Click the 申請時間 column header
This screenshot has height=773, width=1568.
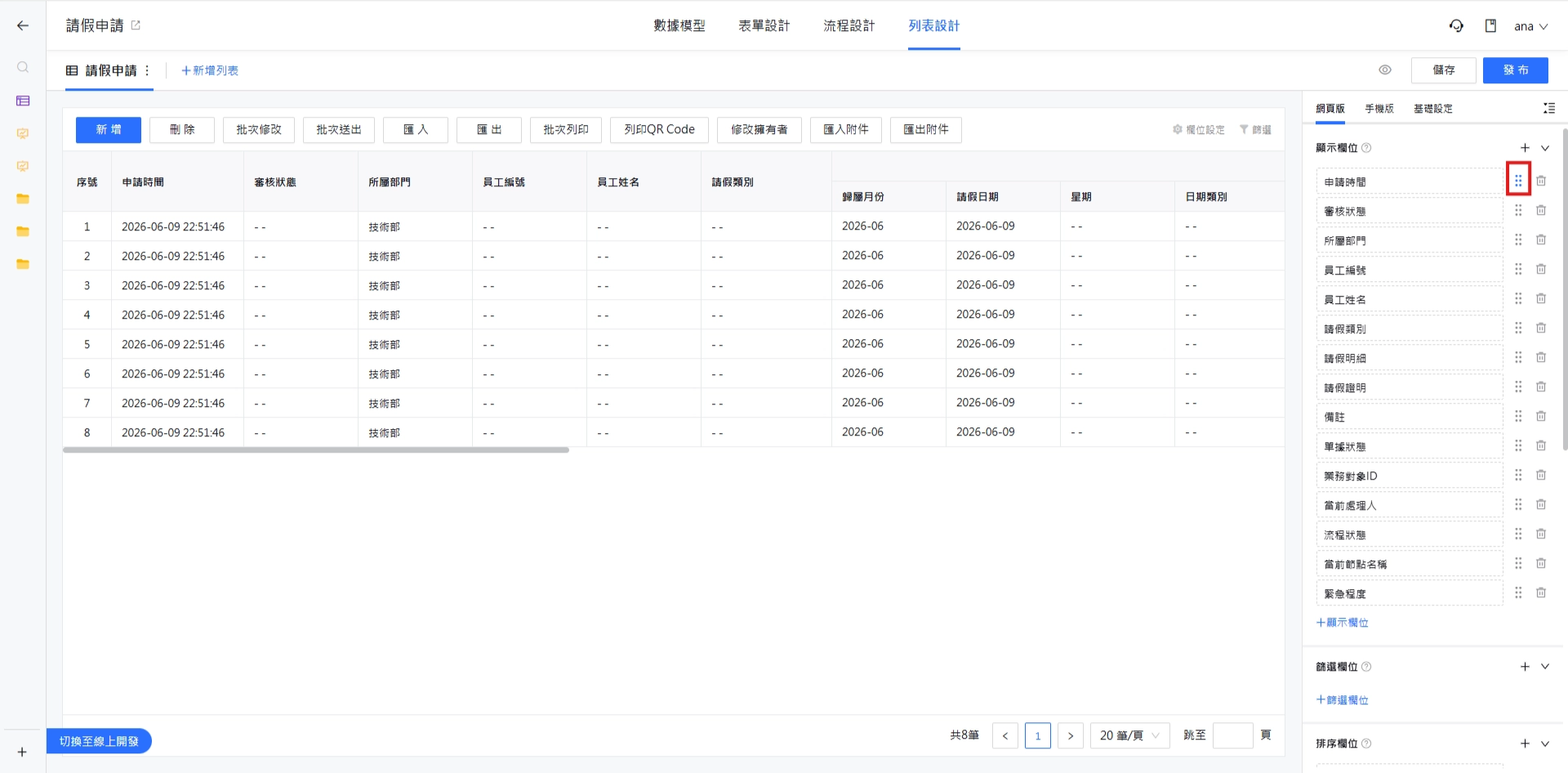(177, 181)
